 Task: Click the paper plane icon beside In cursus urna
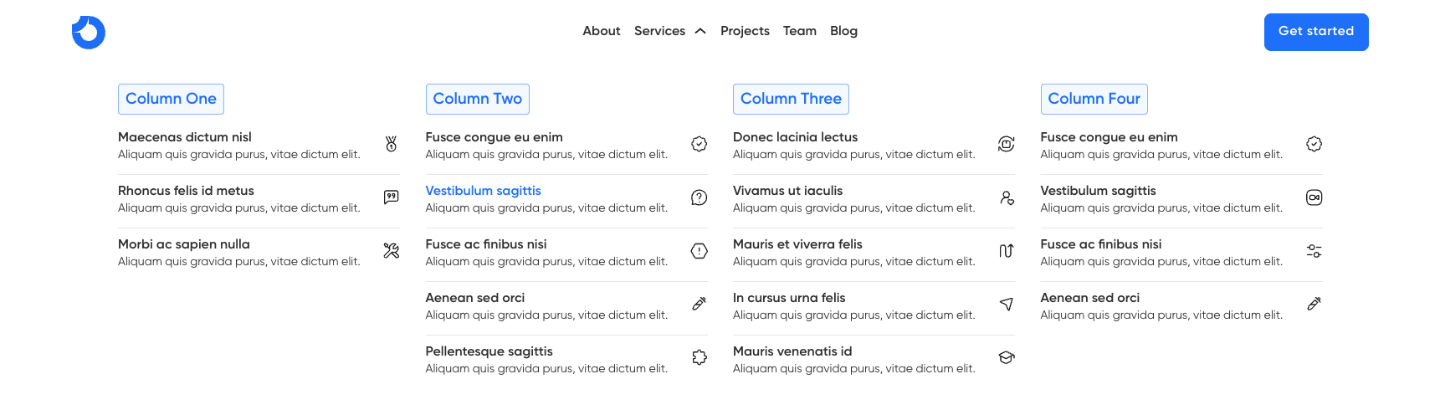point(1007,304)
